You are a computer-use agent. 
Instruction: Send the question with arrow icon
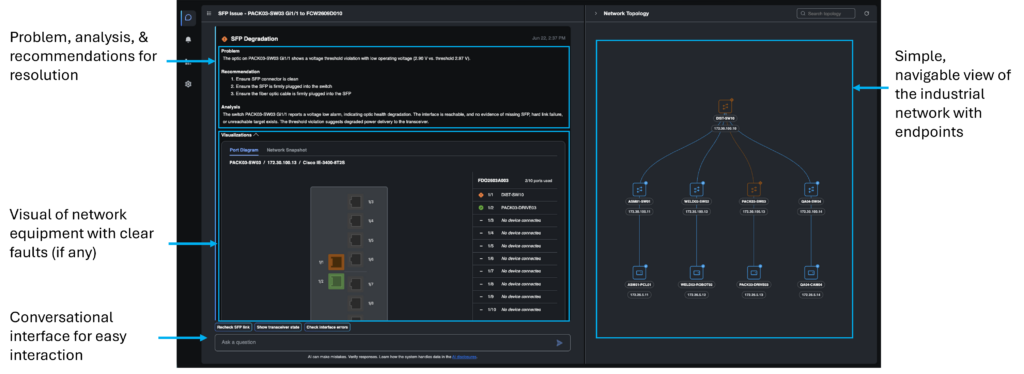click(x=560, y=343)
